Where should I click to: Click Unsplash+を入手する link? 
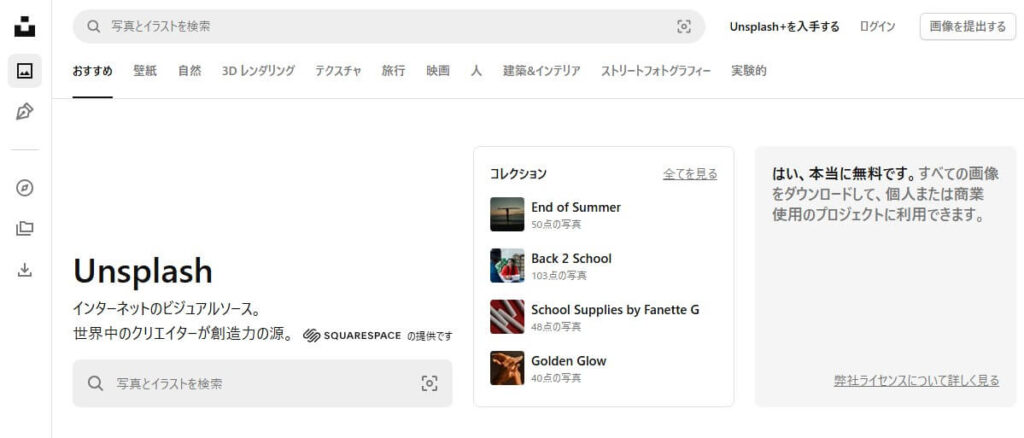[784, 27]
